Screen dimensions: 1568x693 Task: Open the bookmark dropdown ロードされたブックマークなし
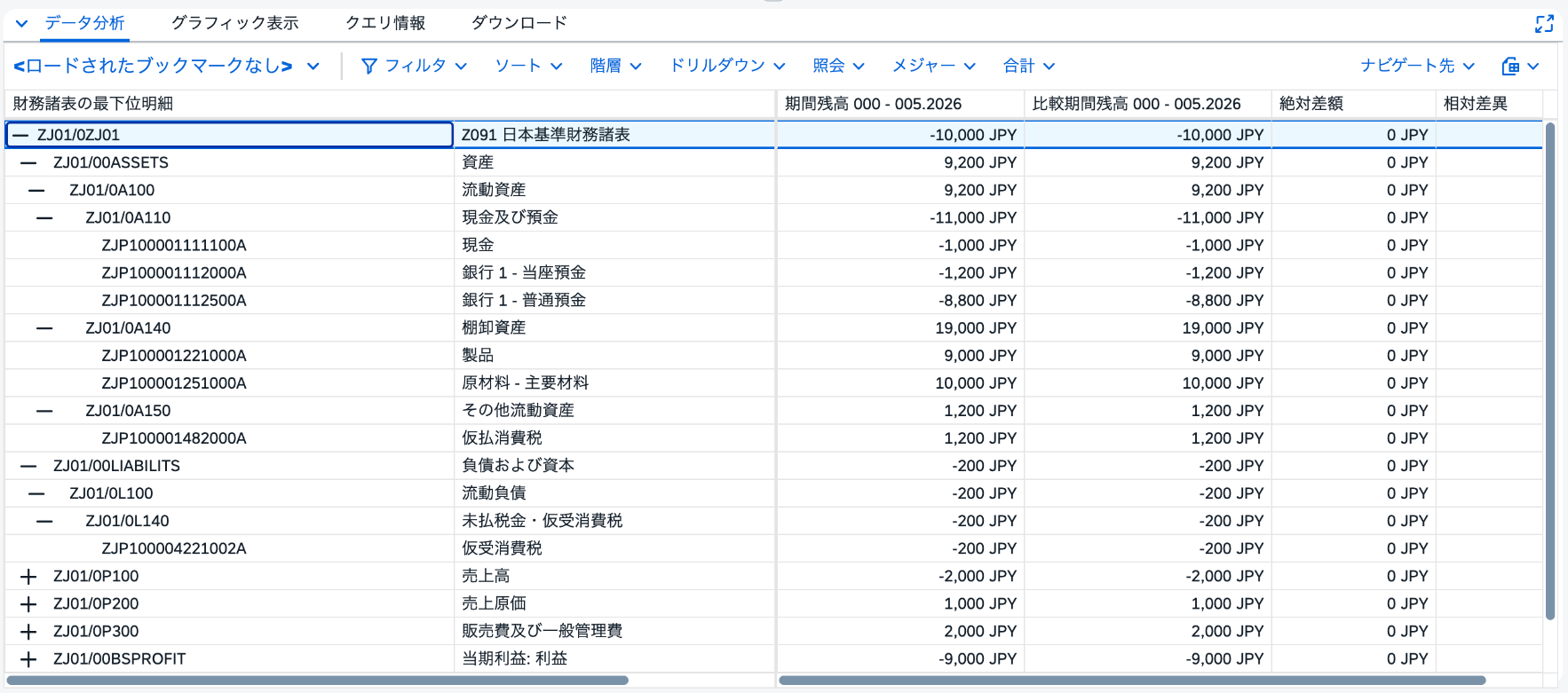pos(166,66)
